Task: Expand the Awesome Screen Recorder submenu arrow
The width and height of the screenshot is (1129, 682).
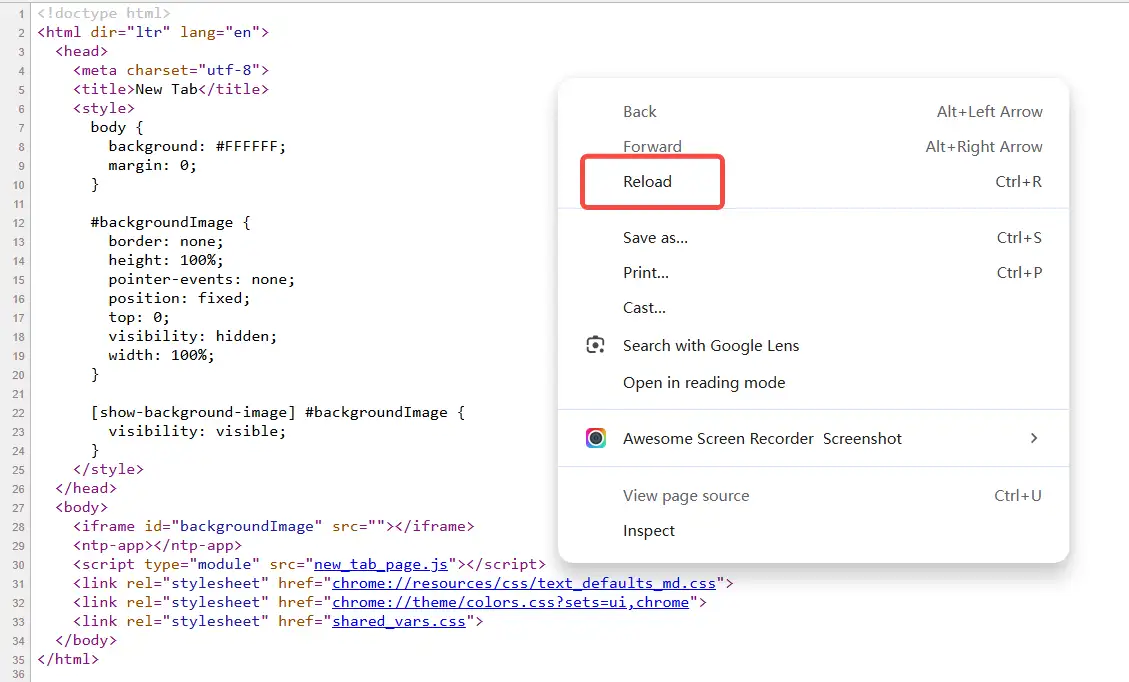Action: click(1034, 438)
